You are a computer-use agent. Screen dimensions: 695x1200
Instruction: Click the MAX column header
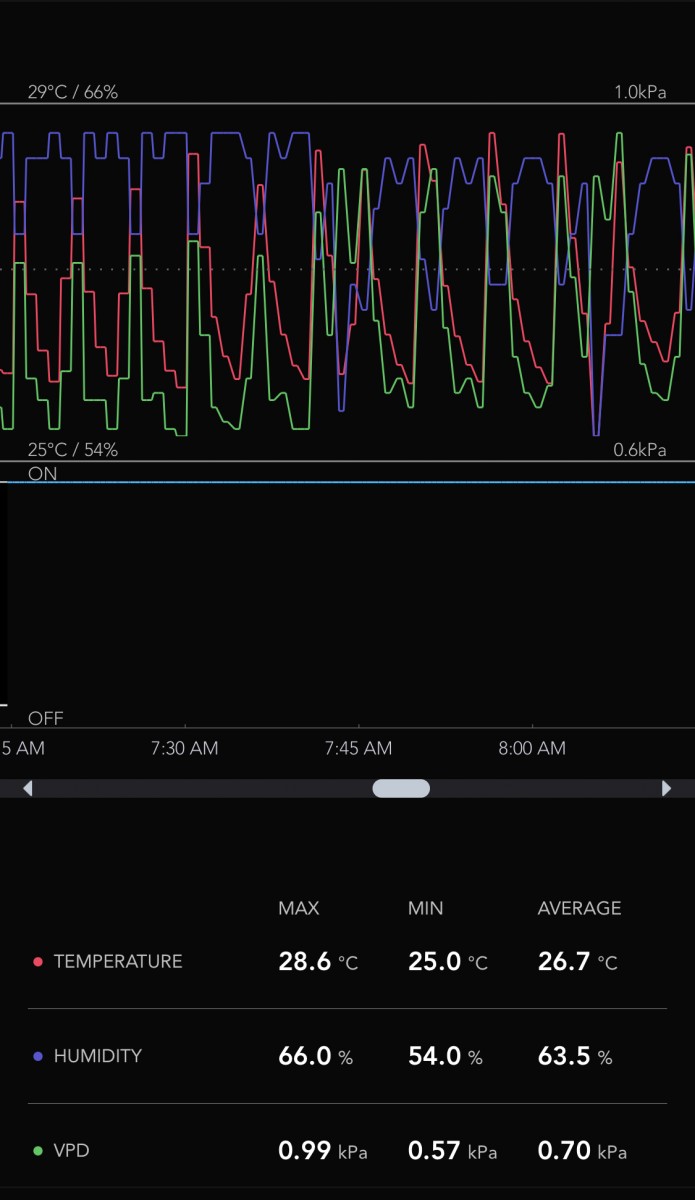[298, 908]
